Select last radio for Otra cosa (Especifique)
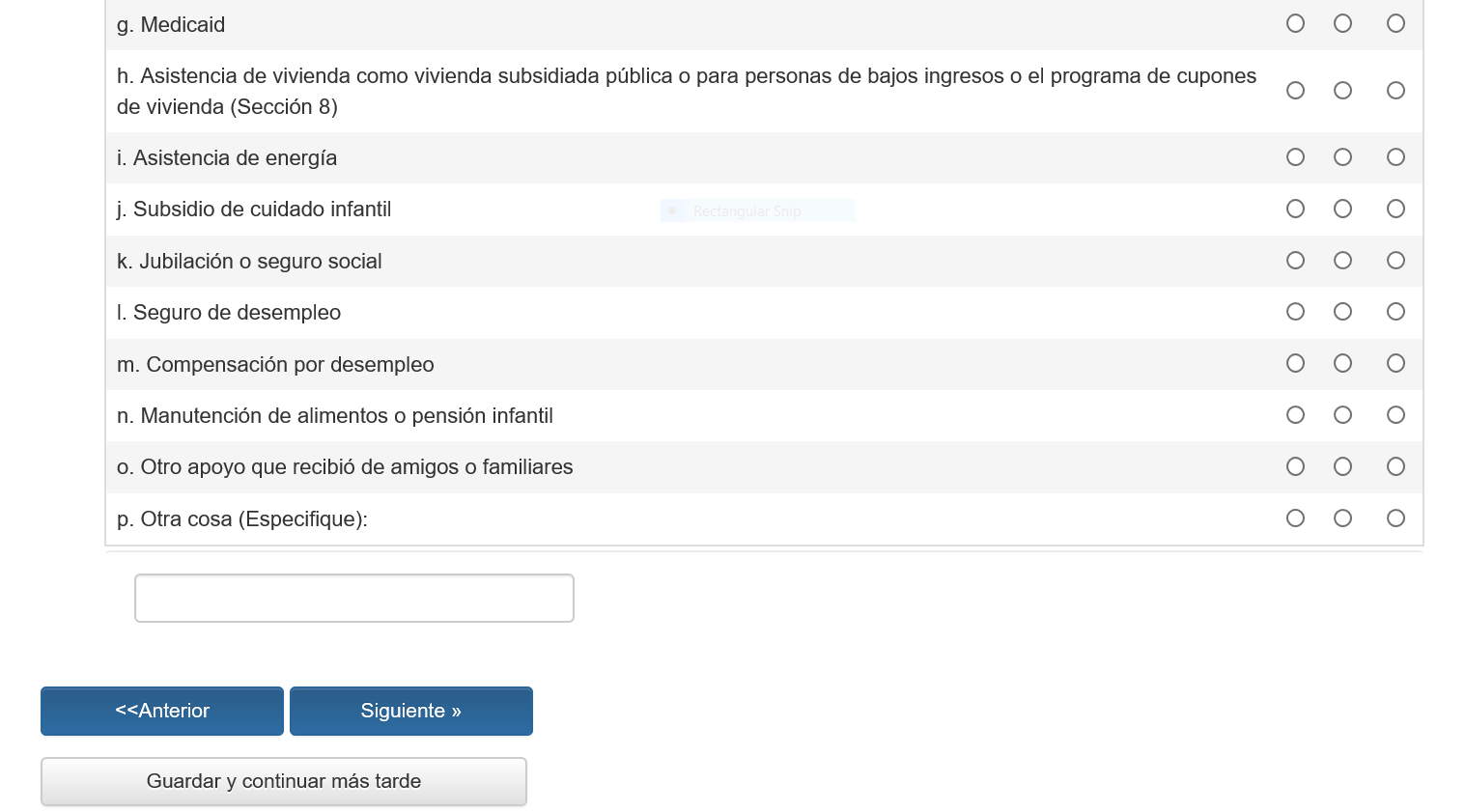The width and height of the screenshot is (1465, 812). tap(1395, 518)
